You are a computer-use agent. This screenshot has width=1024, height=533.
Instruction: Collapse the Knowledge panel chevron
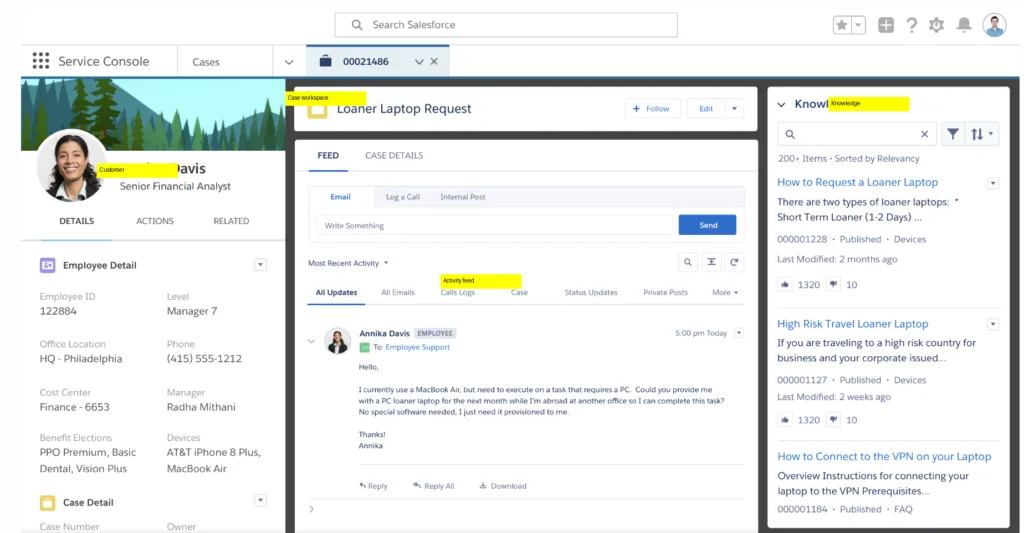(781, 105)
